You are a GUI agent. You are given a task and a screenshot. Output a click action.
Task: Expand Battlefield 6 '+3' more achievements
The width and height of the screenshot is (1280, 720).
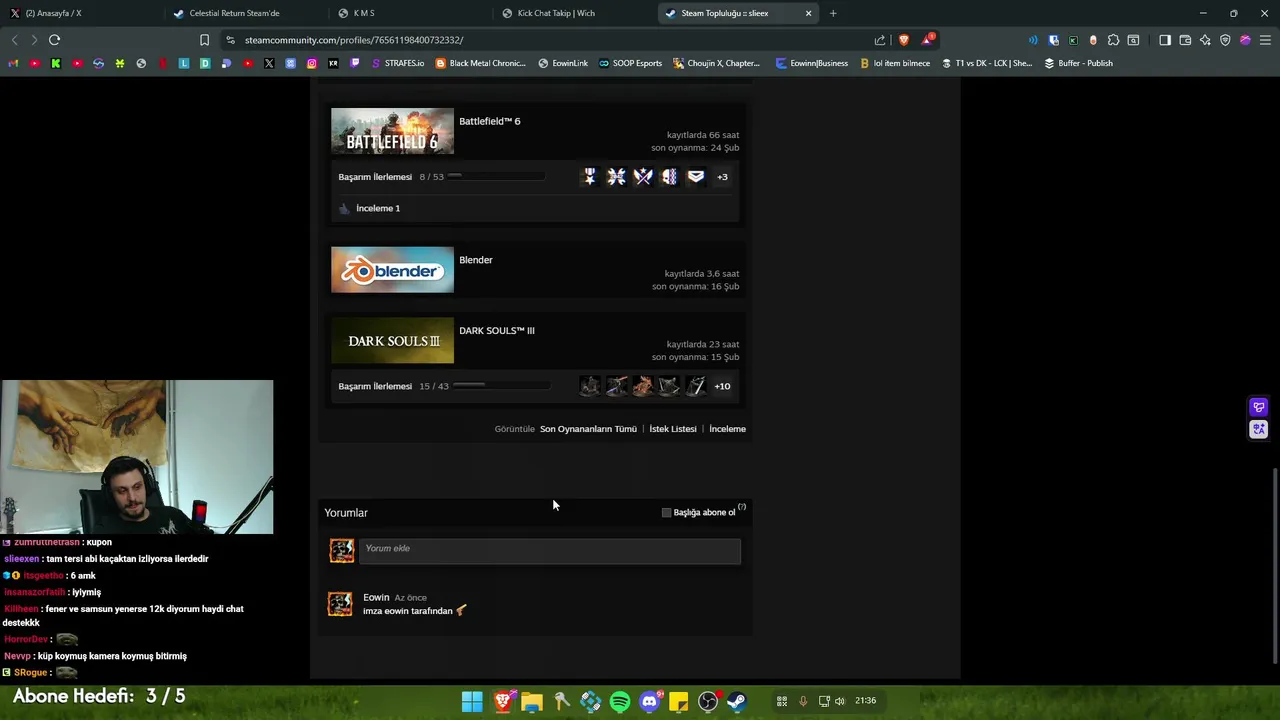[722, 177]
